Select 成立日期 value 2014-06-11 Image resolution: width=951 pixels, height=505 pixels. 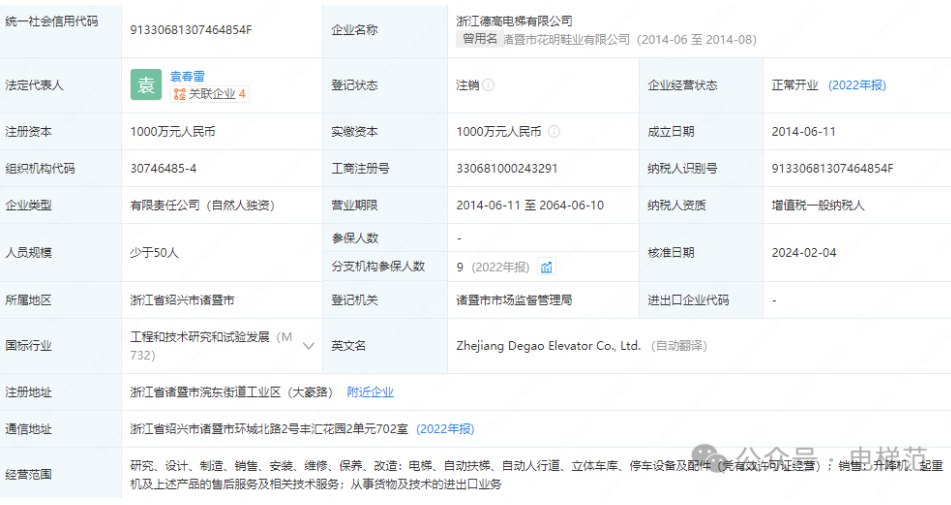(x=804, y=132)
